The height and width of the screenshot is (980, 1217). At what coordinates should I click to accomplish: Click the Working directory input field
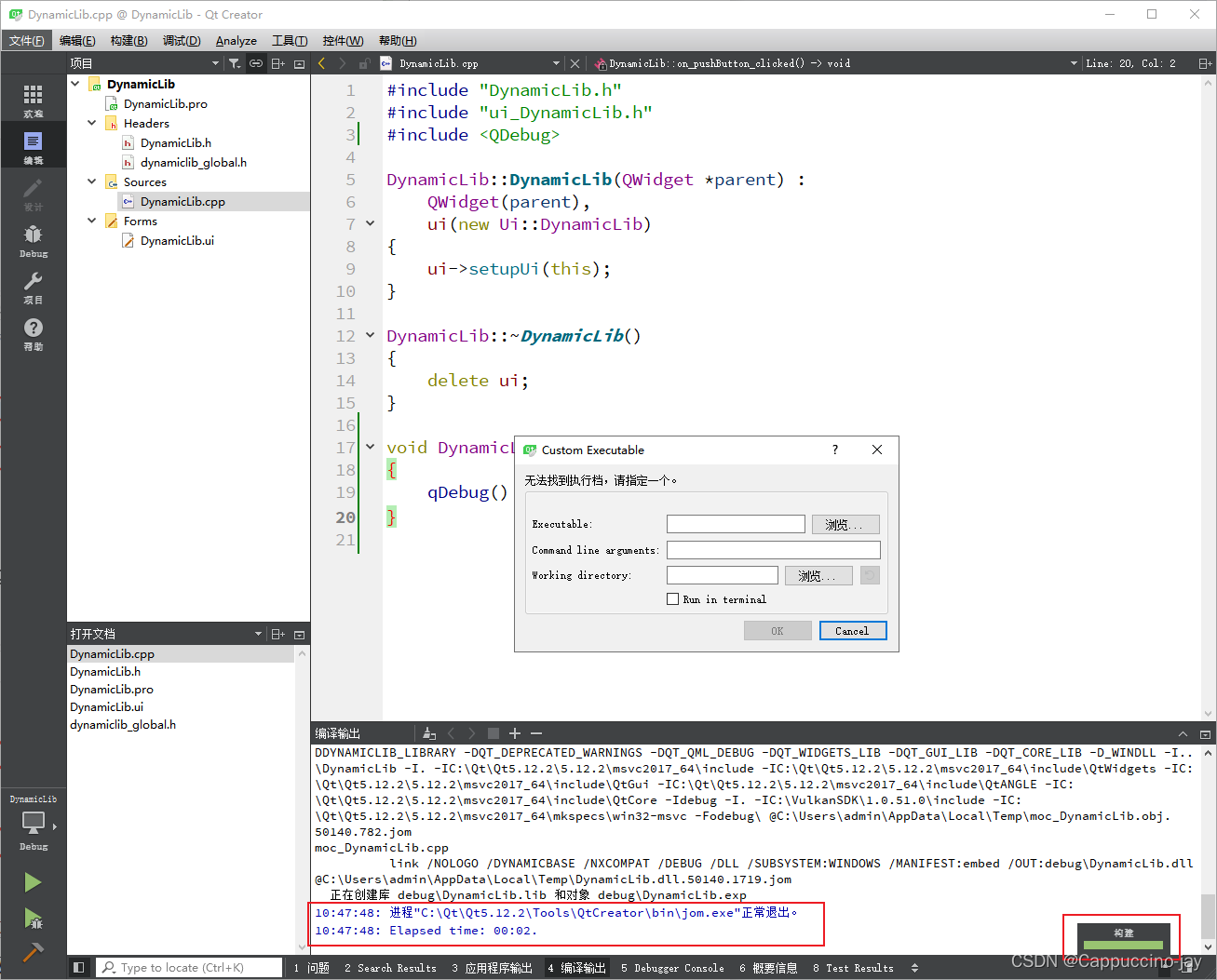point(723,575)
